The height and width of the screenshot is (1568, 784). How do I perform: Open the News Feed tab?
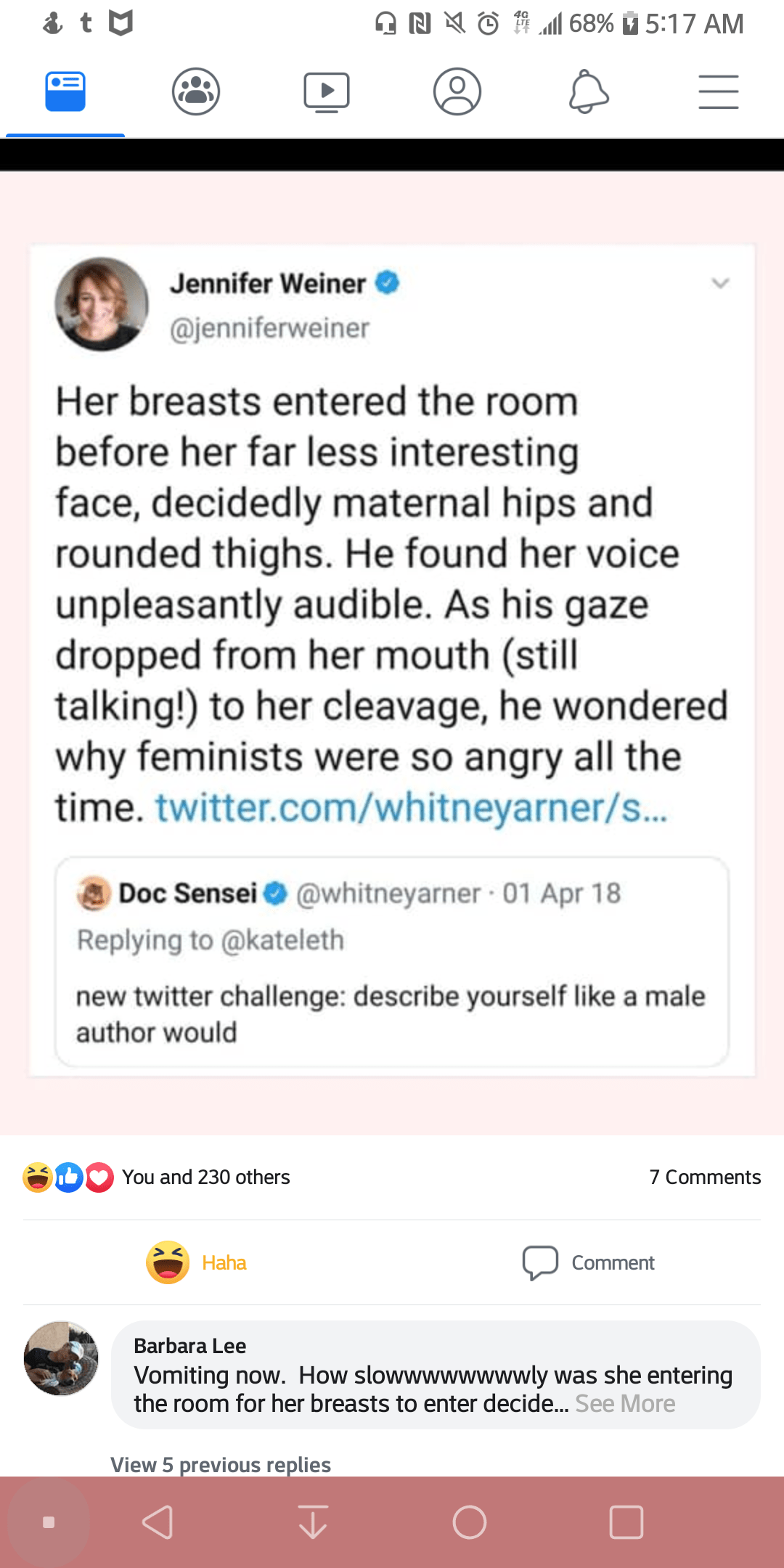(x=65, y=92)
